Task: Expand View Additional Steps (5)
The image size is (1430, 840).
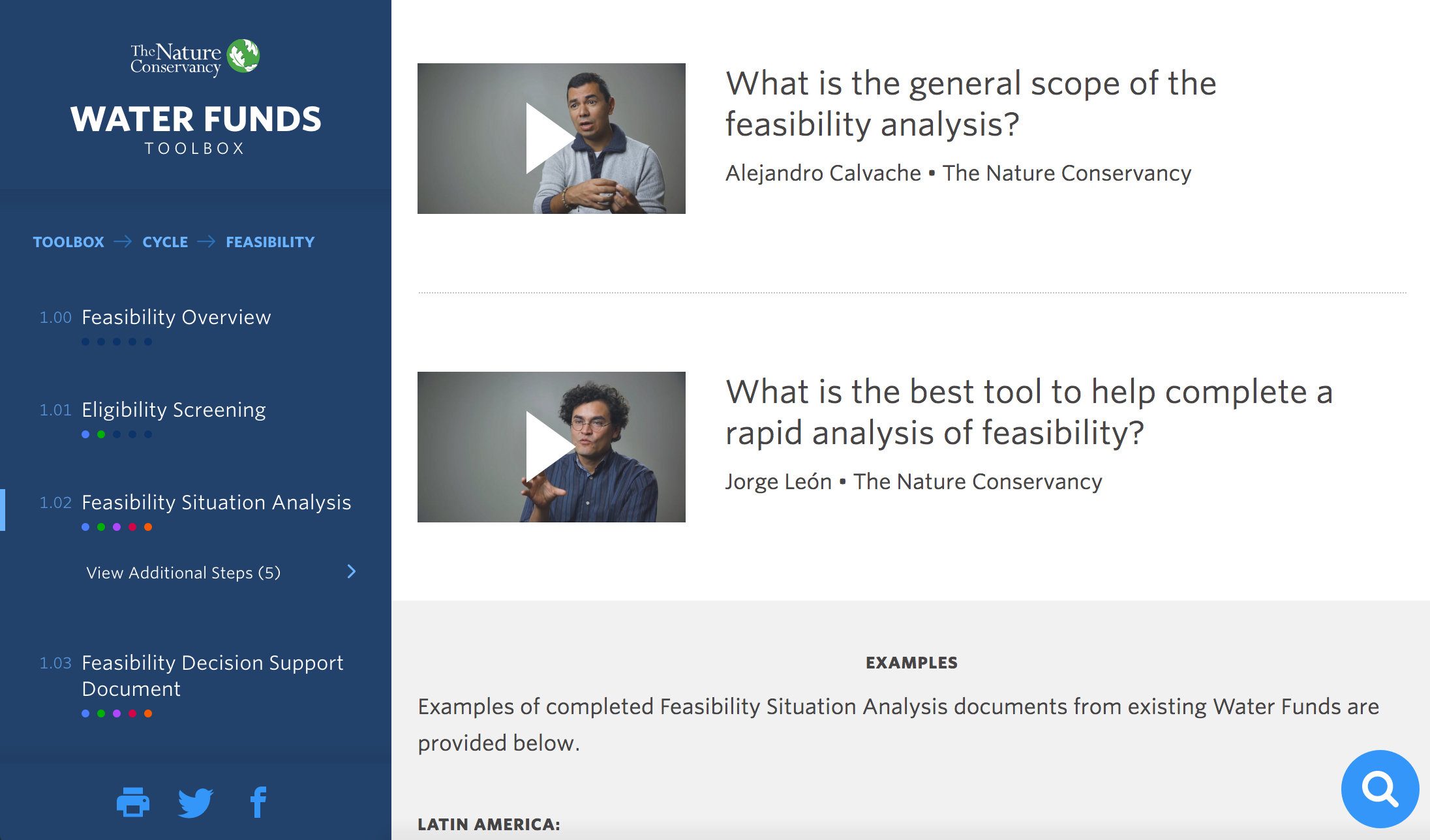Action: click(x=183, y=573)
